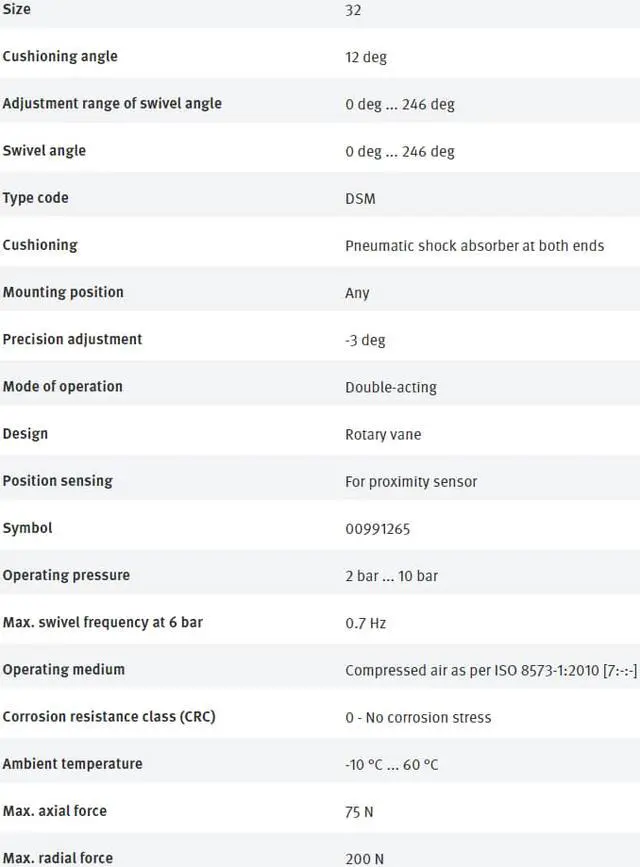Click the Mounting position label
The width and height of the screenshot is (640, 867).
point(63,292)
